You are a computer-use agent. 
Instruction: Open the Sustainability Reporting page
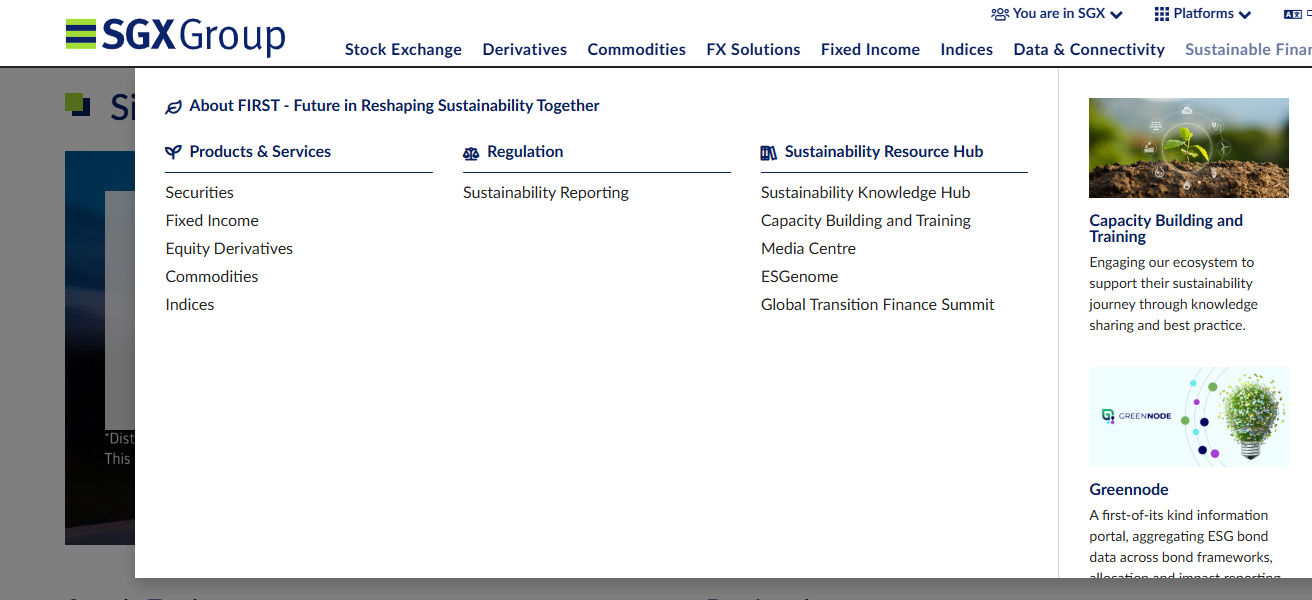coord(545,192)
